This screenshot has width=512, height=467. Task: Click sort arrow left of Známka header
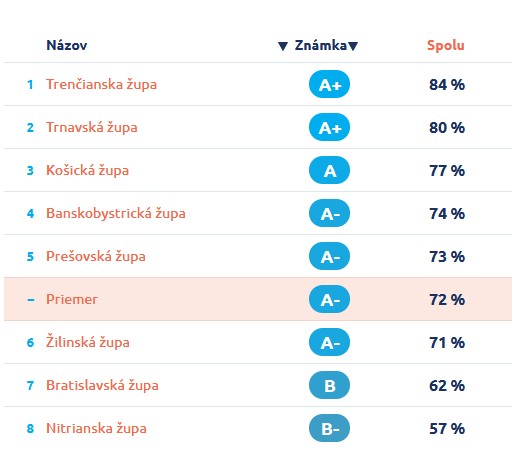[283, 46]
